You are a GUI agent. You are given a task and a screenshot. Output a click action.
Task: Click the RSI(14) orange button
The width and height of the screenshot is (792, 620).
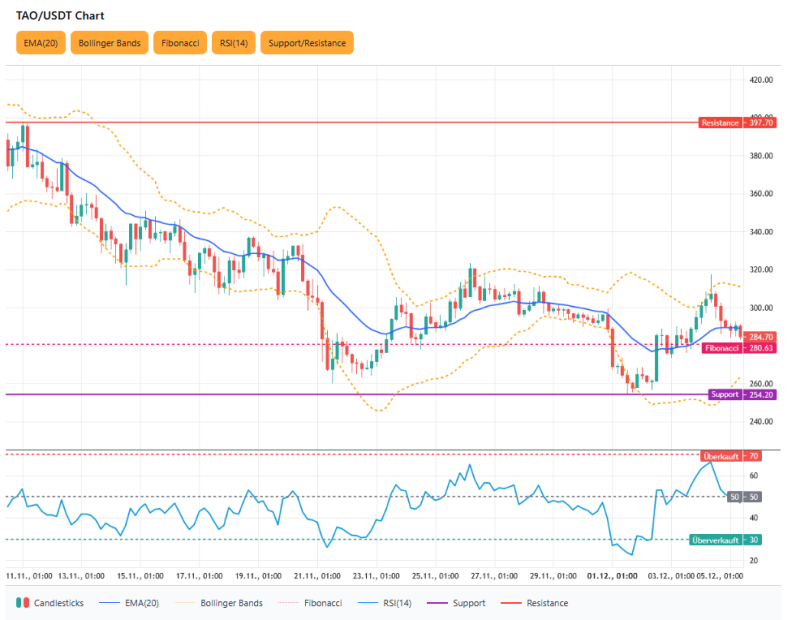click(x=233, y=43)
